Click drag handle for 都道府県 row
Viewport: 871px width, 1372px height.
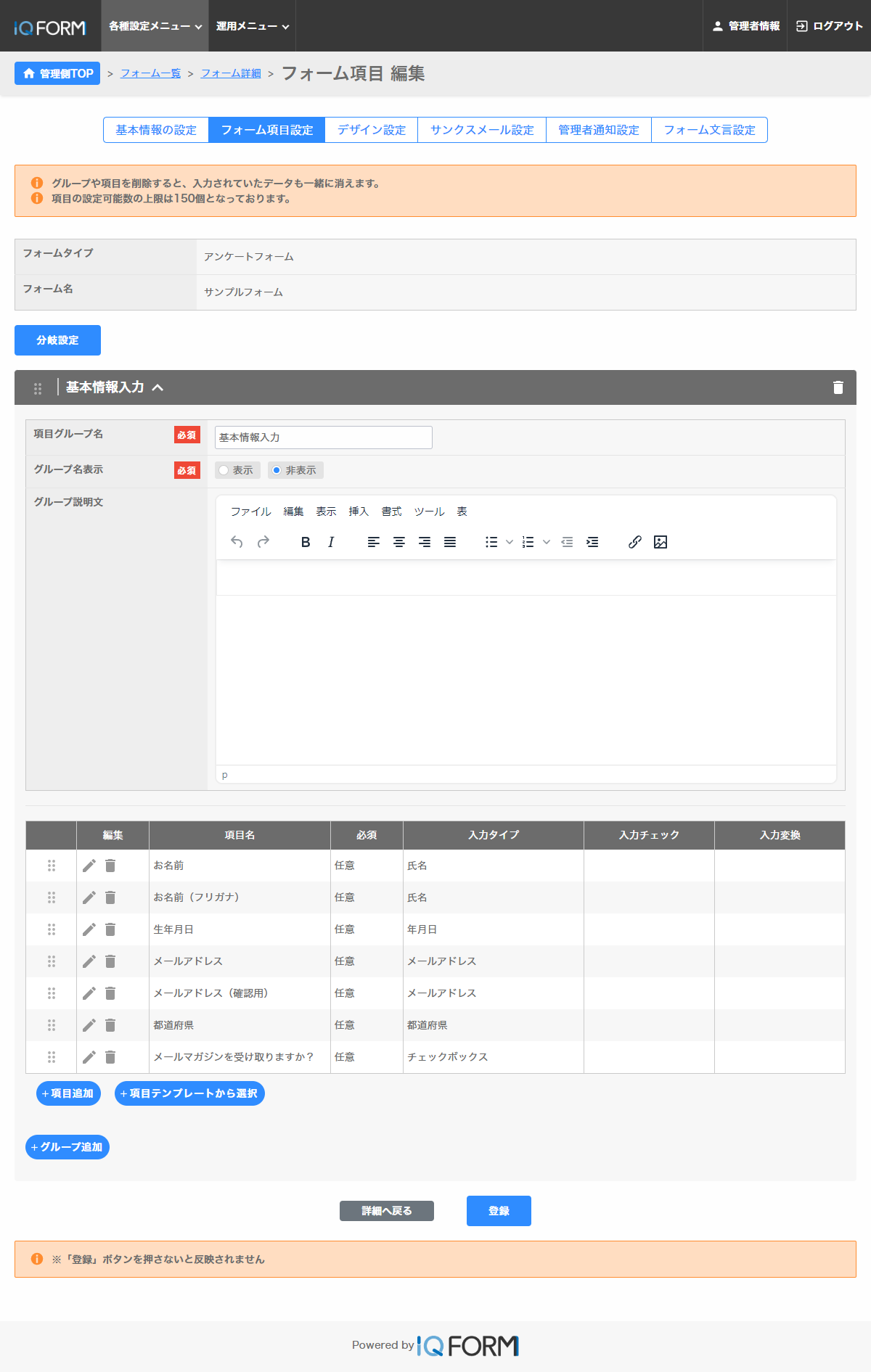coord(52,1025)
